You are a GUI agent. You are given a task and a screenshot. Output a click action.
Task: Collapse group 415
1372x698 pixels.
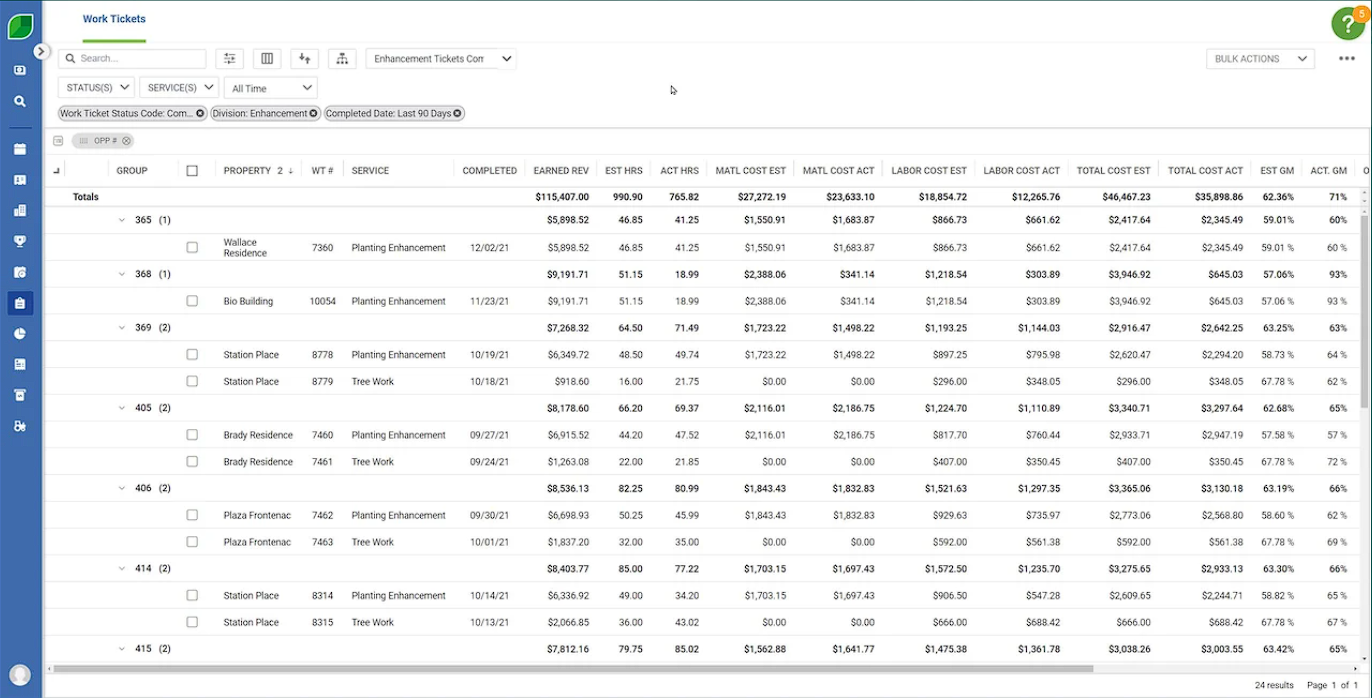pos(122,648)
